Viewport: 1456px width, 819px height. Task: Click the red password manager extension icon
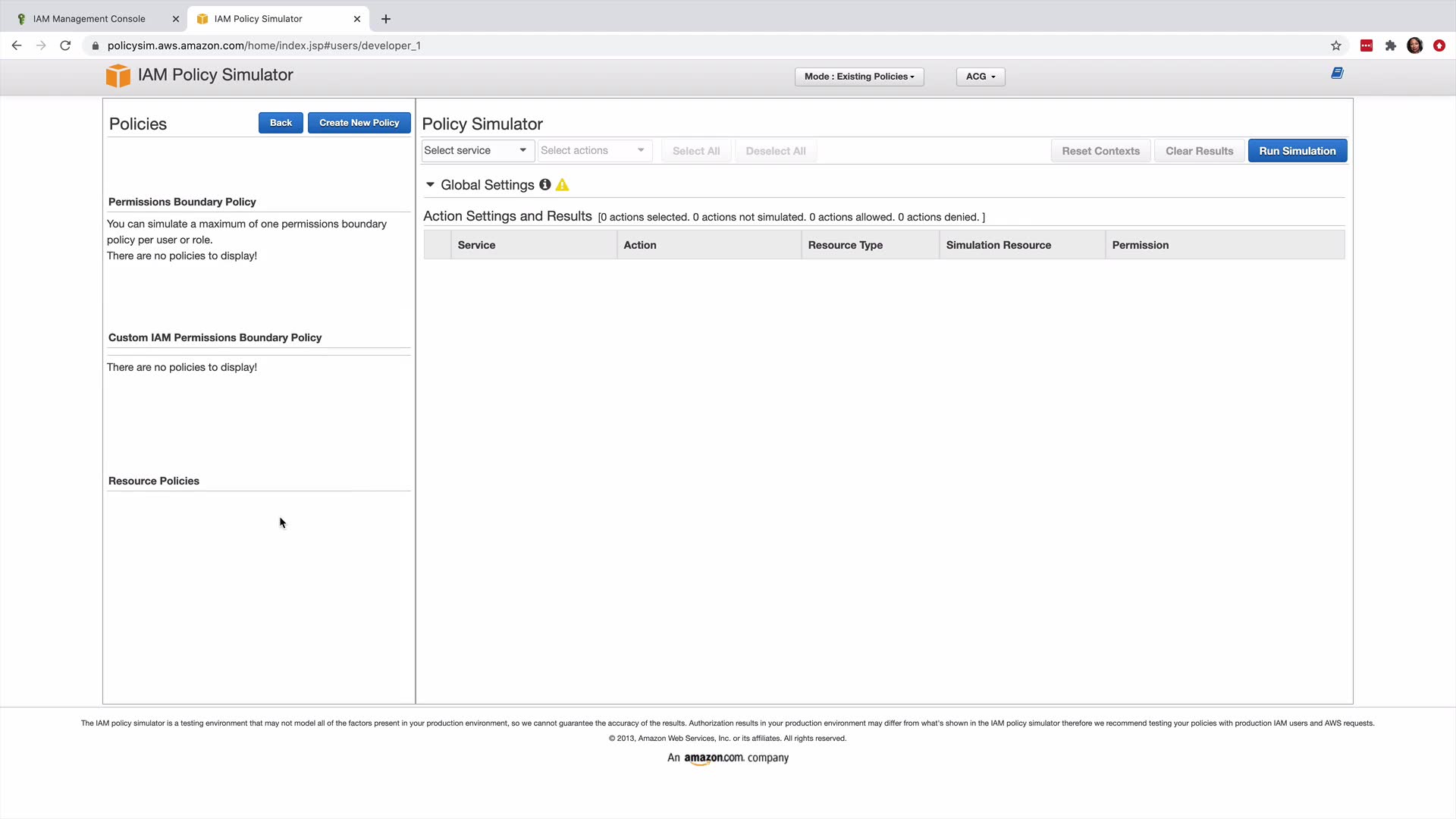[1366, 45]
